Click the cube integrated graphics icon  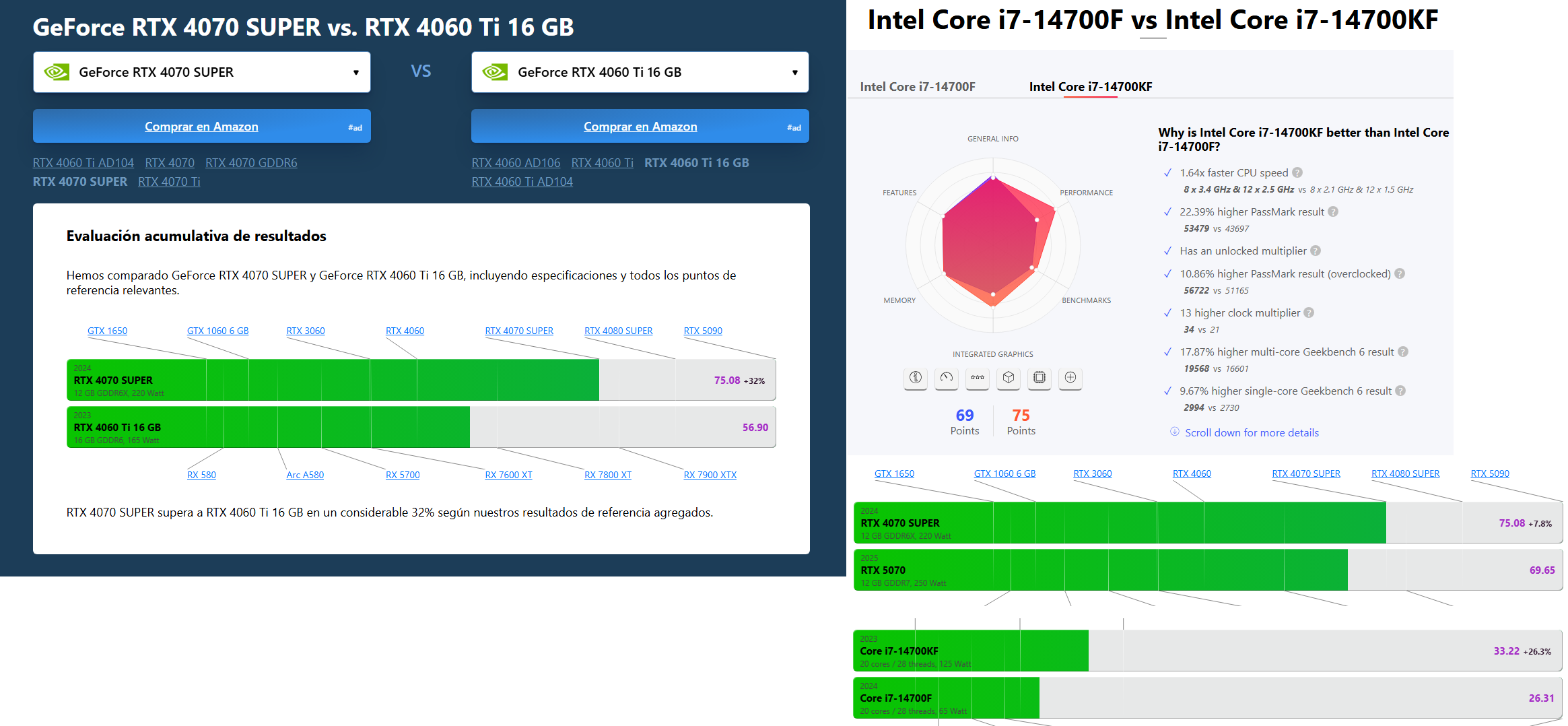coord(1008,378)
